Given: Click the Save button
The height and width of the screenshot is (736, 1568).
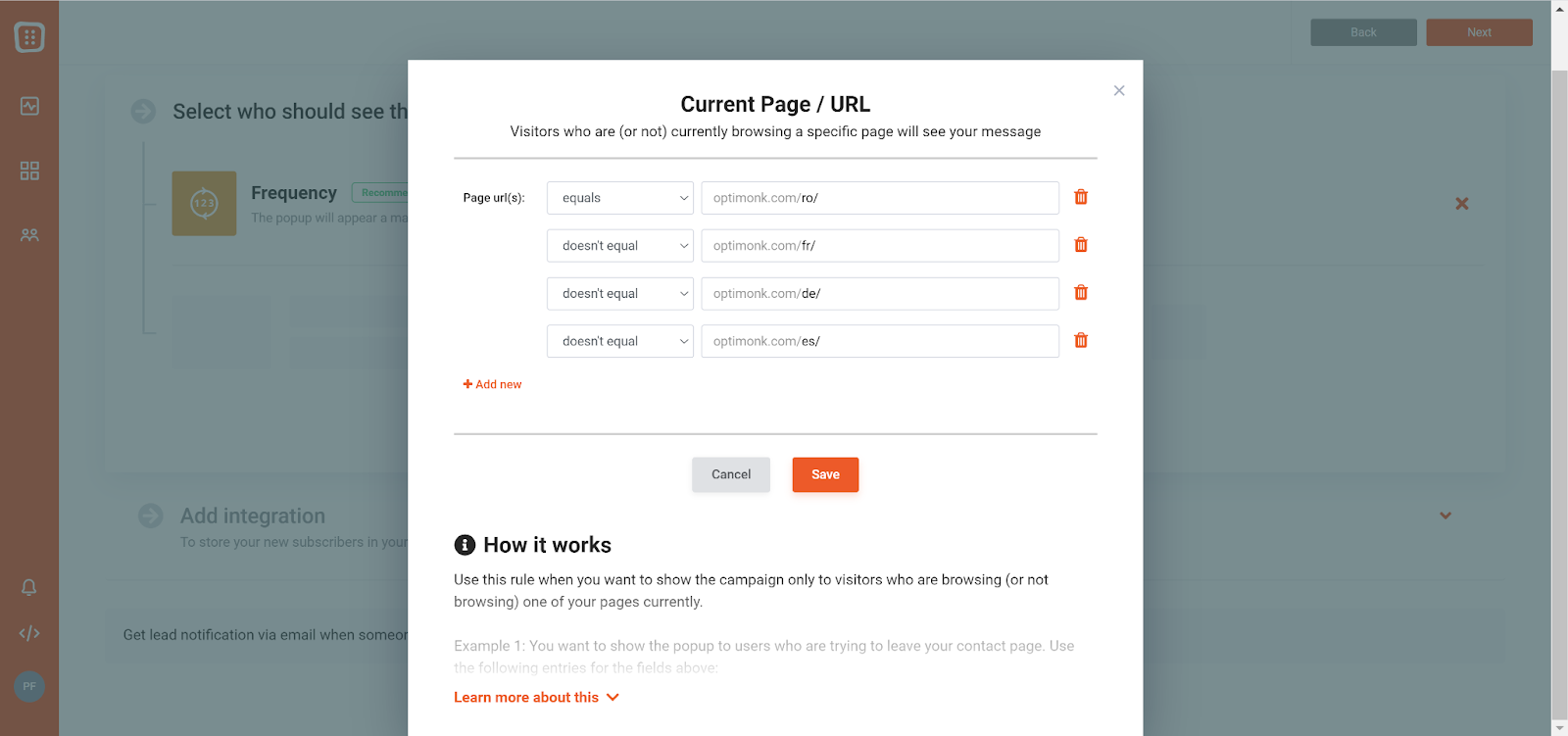Looking at the screenshot, I should click(825, 474).
